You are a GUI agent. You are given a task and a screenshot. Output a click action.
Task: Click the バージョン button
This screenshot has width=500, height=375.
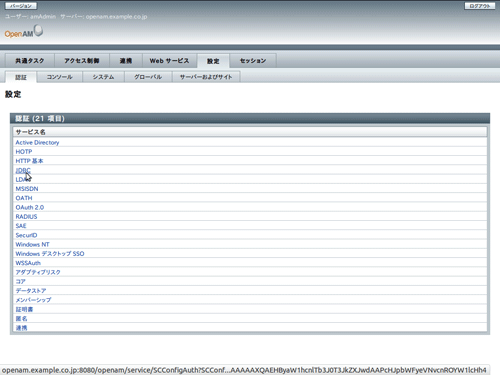(x=21, y=6)
